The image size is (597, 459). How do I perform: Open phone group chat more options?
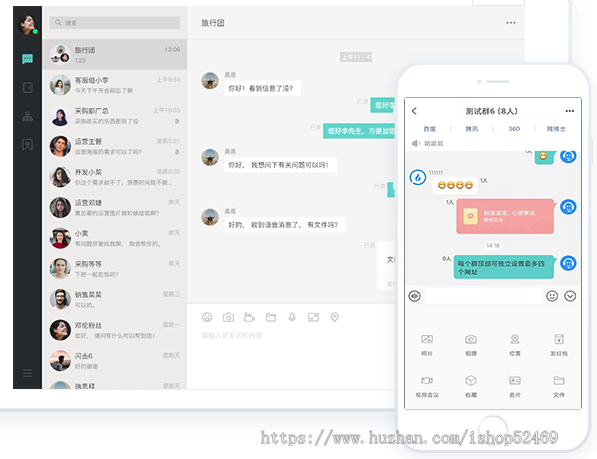[x=570, y=111]
